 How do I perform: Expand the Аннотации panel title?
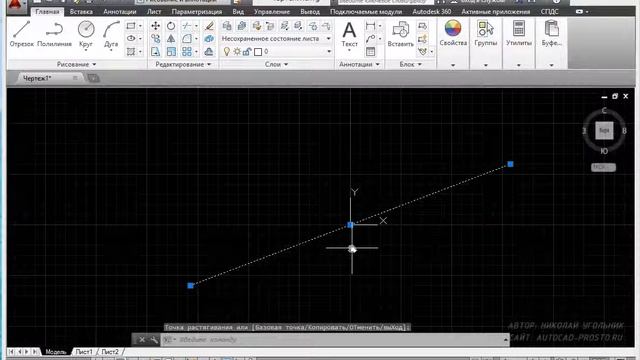pos(359,64)
